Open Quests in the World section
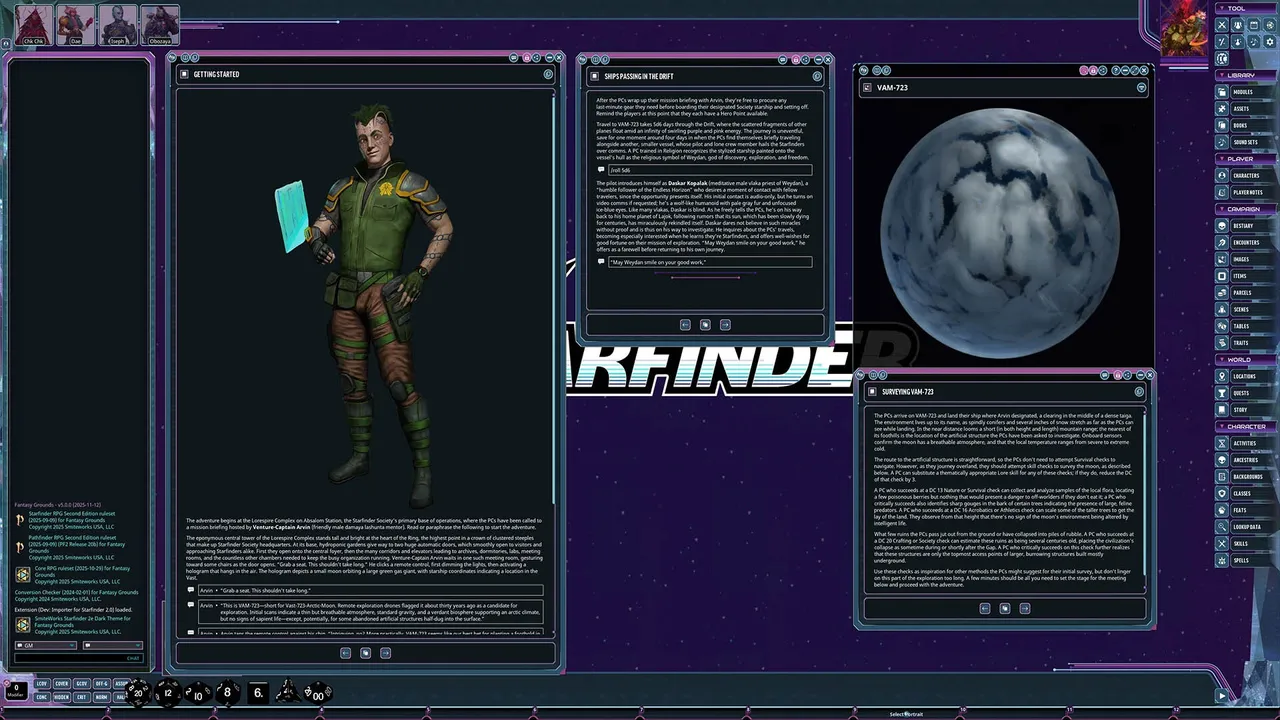The height and width of the screenshot is (720, 1280). (x=1246, y=393)
